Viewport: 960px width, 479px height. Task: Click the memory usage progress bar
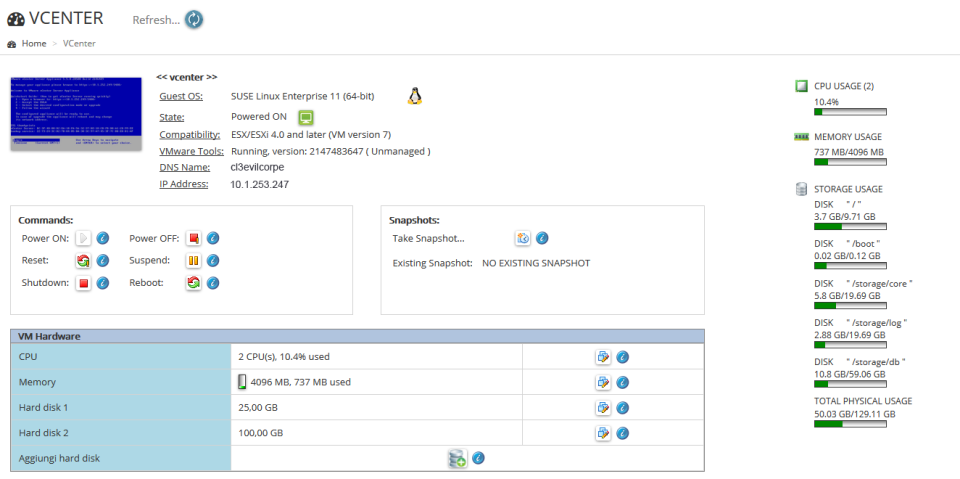(x=850, y=162)
